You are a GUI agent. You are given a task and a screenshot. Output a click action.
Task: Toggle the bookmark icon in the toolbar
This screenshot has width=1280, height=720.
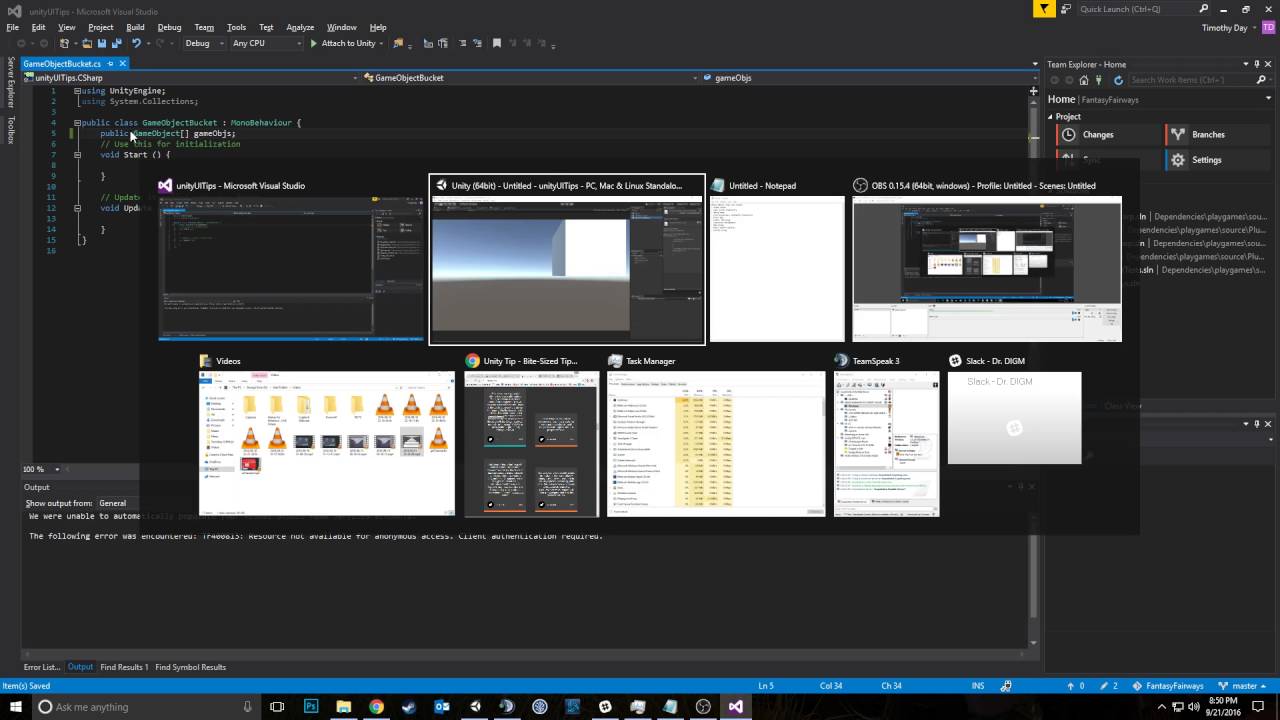tap(496, 44)
